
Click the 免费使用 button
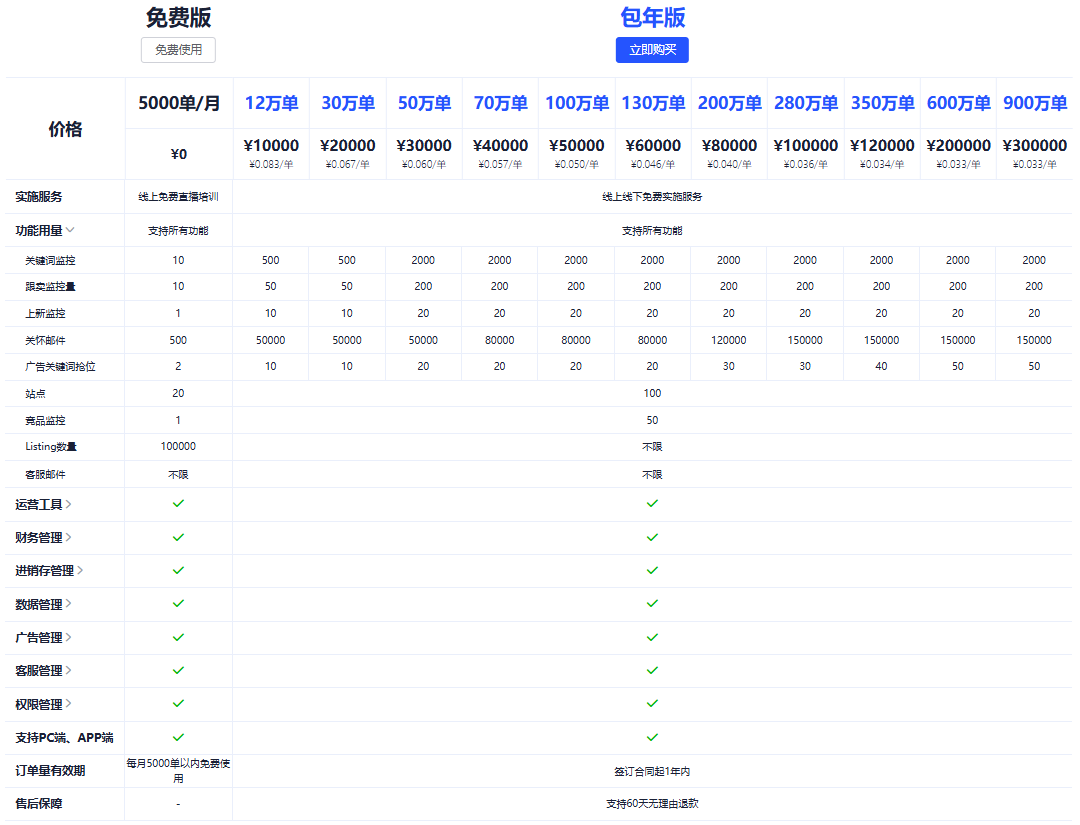tap(178, 50)
